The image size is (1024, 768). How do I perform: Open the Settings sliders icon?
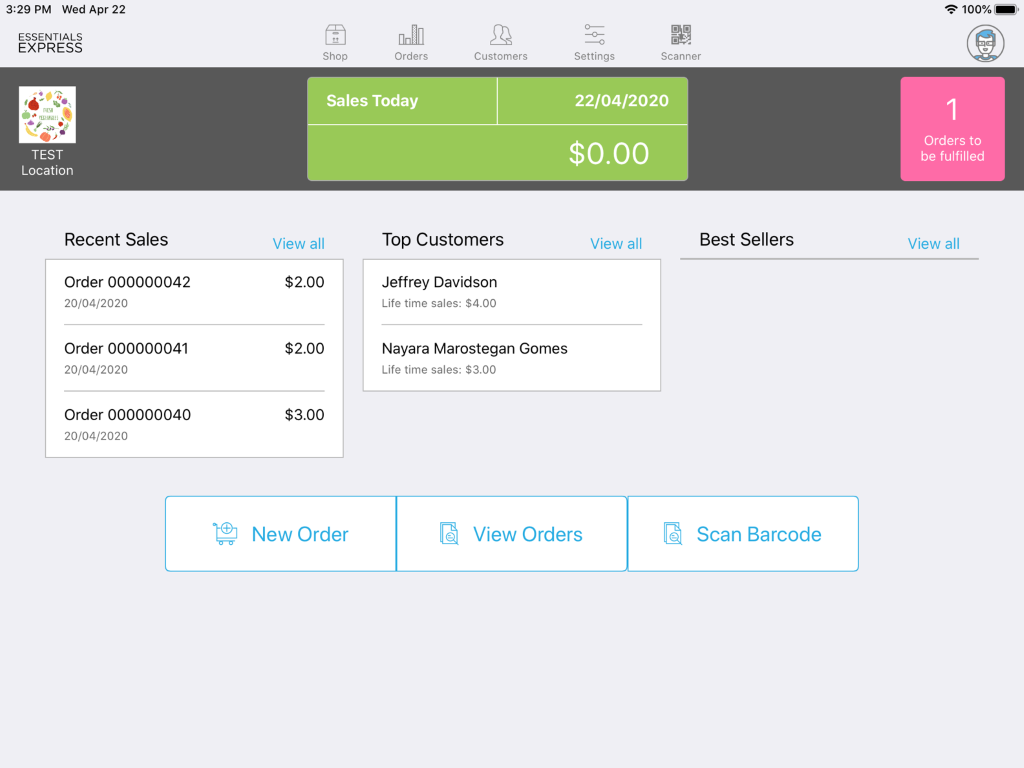coord(594,35)
